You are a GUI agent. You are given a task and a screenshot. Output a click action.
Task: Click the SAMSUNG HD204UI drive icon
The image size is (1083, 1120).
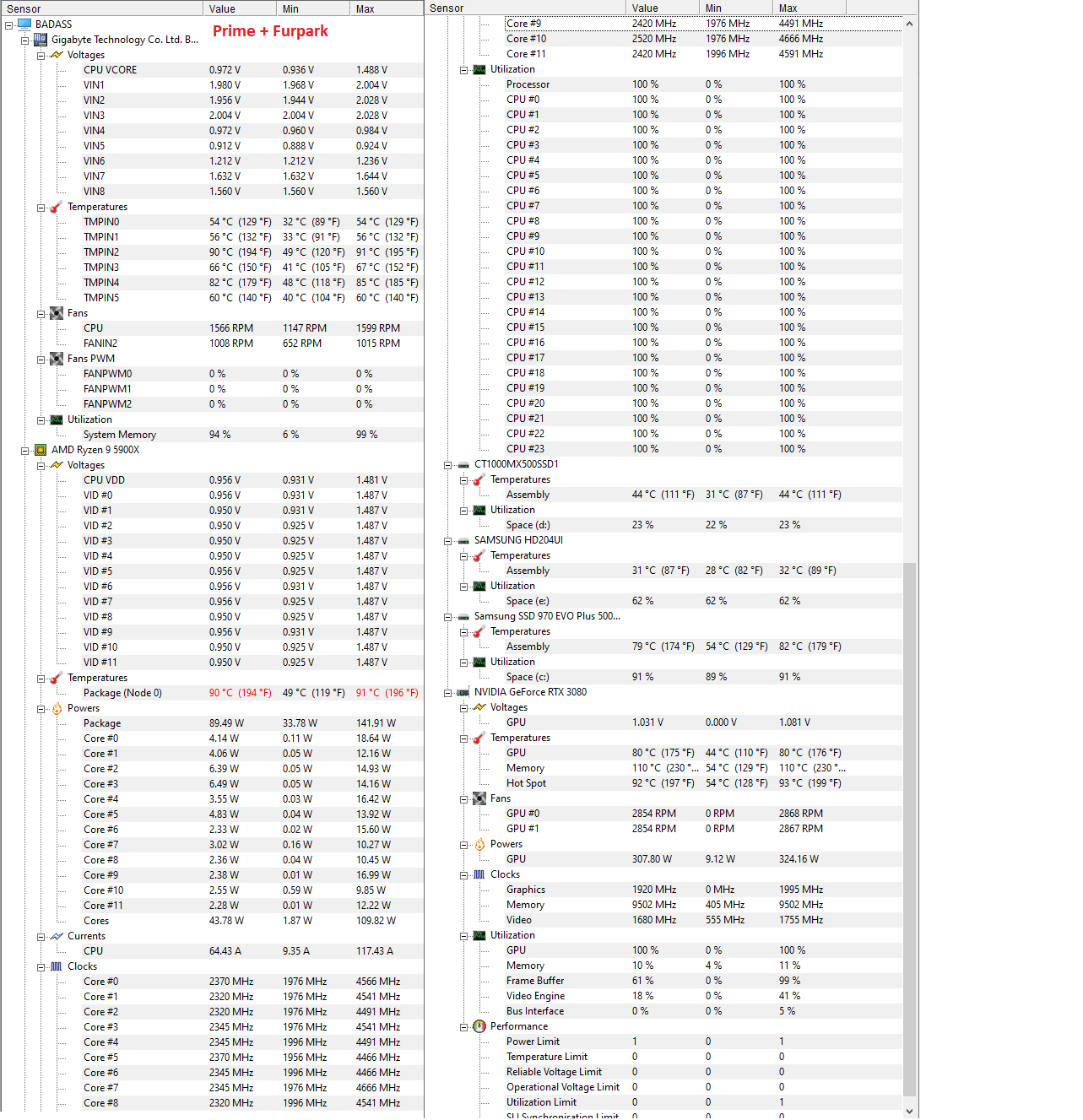click(x=463, y=540)
